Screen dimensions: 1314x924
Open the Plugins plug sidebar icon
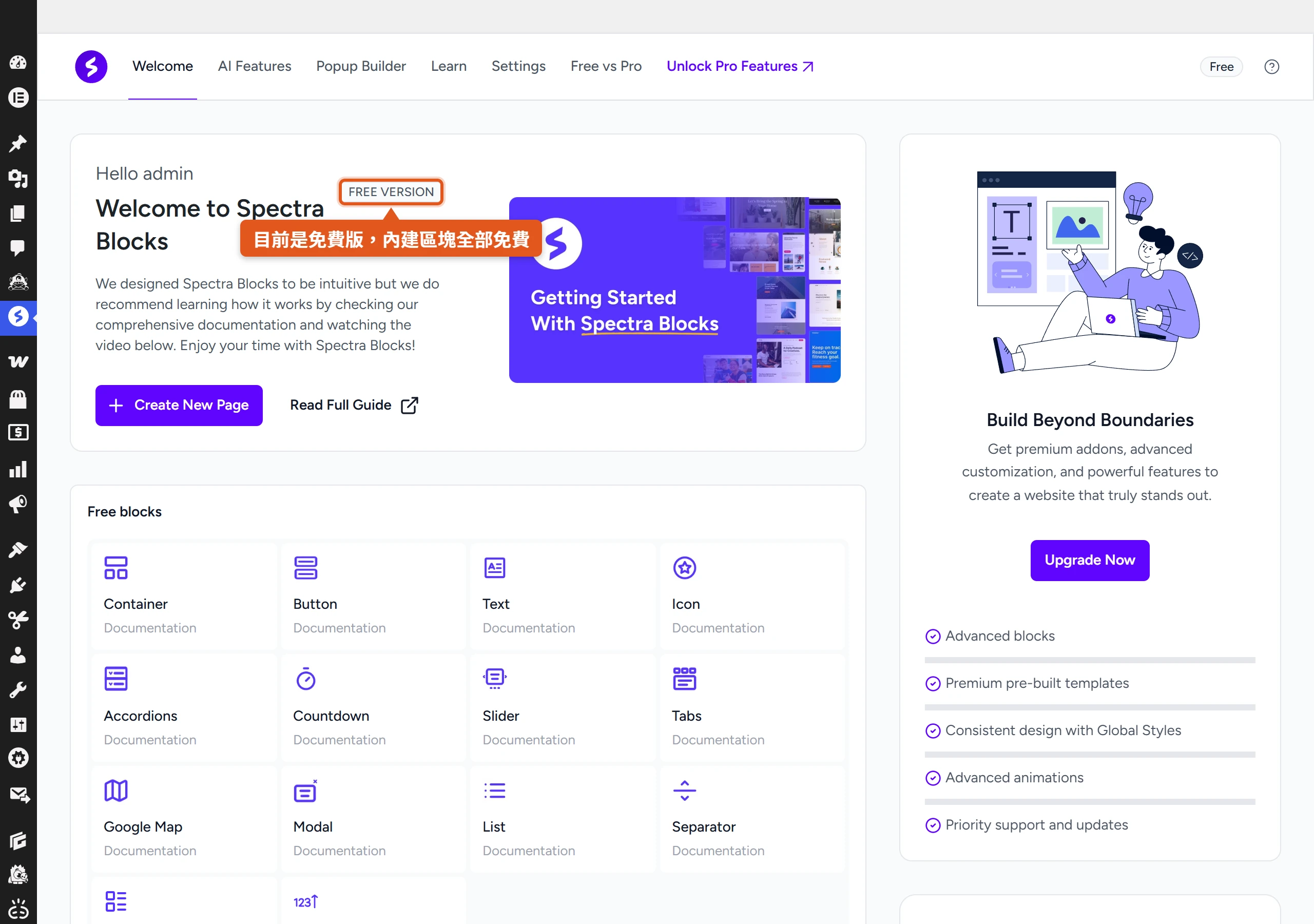18,585
